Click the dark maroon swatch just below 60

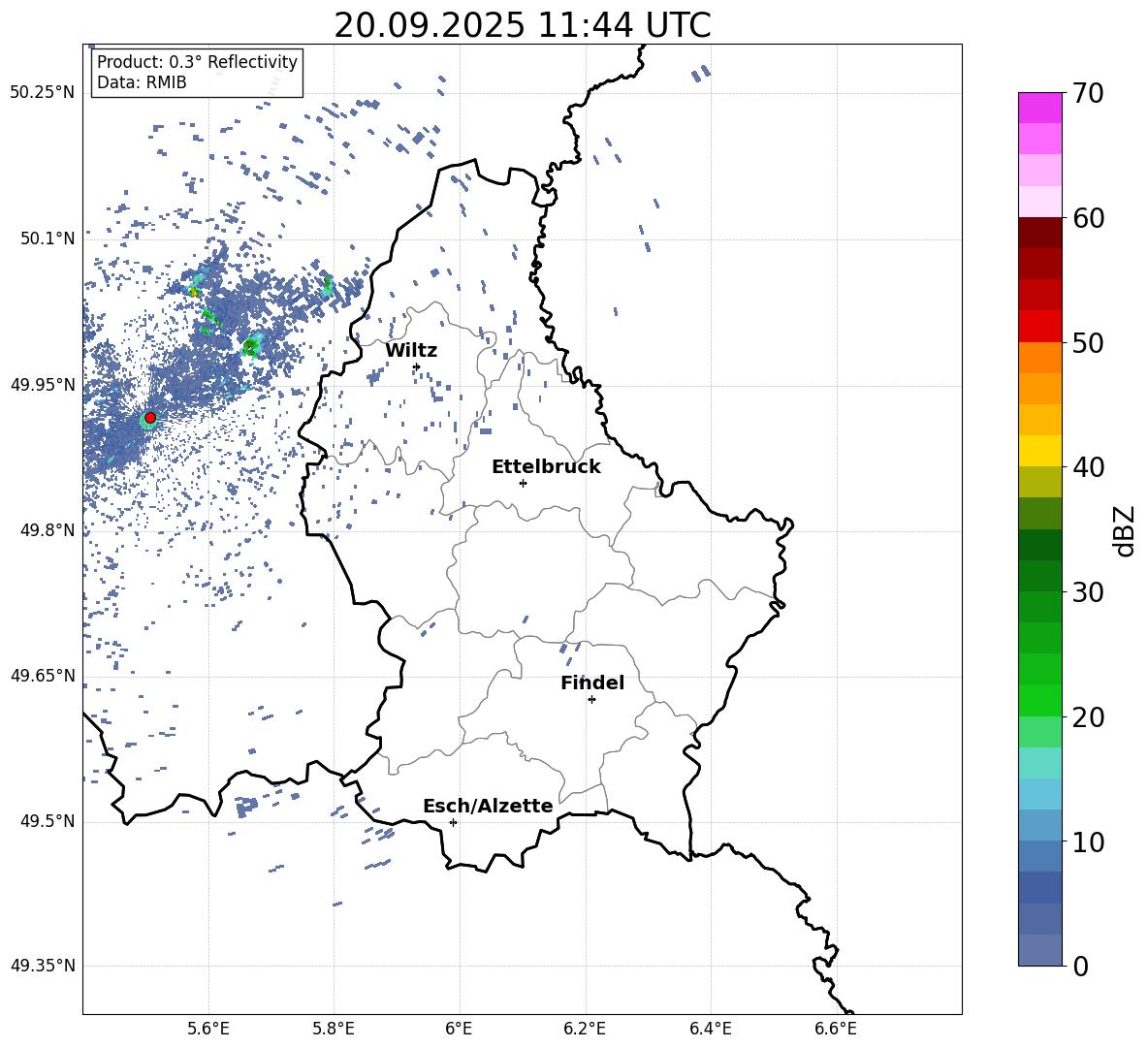point(1040,233)
